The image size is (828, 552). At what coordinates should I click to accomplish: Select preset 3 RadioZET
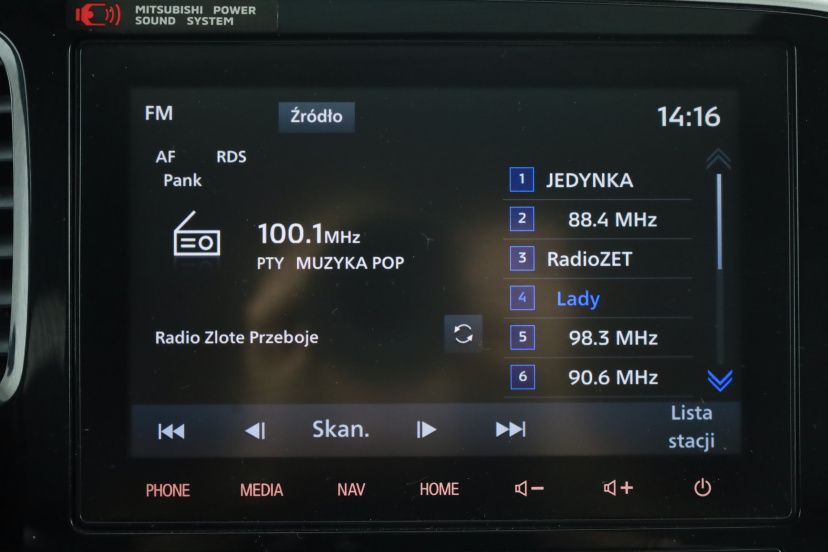click(598, 259)
